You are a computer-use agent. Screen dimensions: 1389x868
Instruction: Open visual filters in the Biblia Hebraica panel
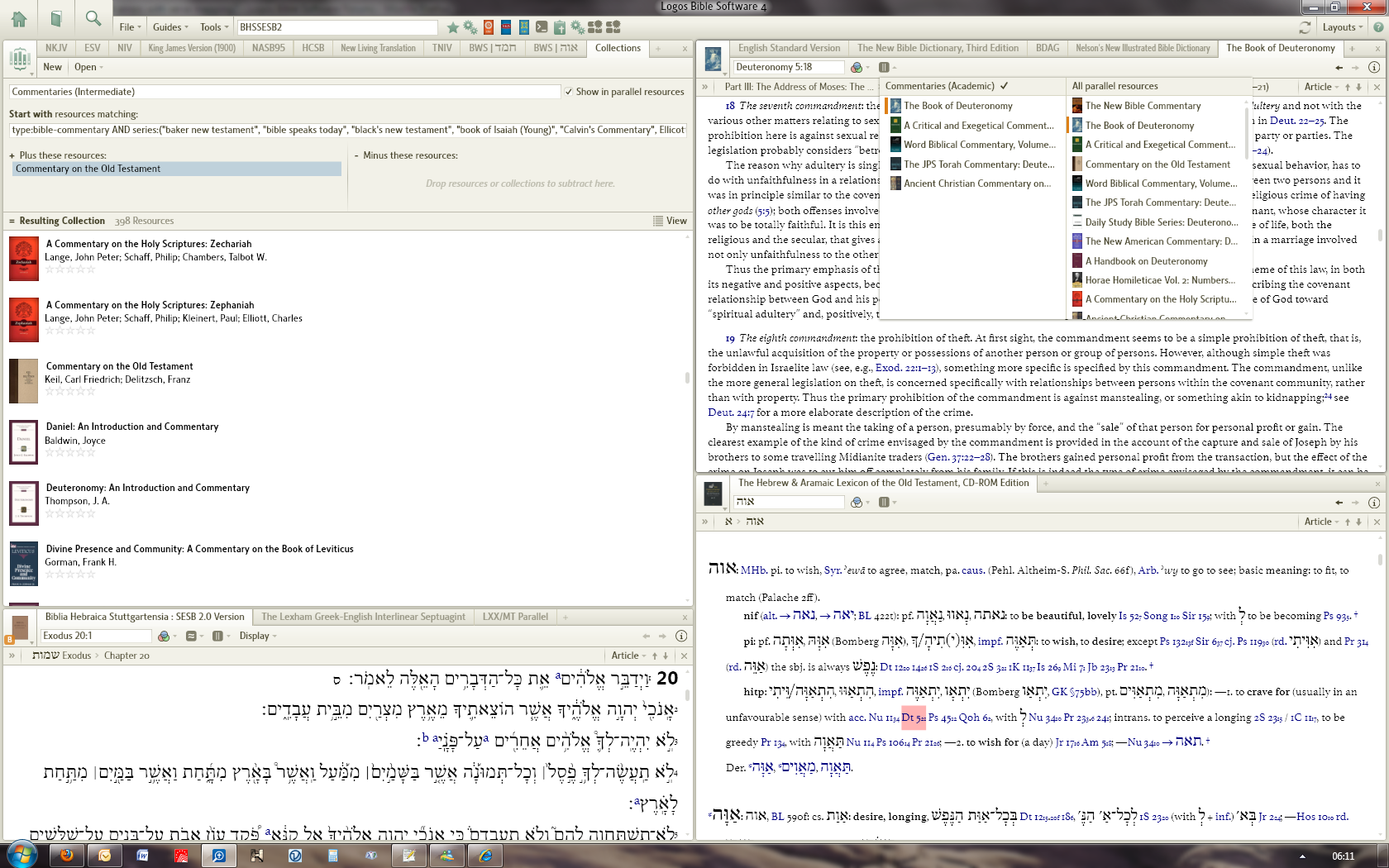165,636
